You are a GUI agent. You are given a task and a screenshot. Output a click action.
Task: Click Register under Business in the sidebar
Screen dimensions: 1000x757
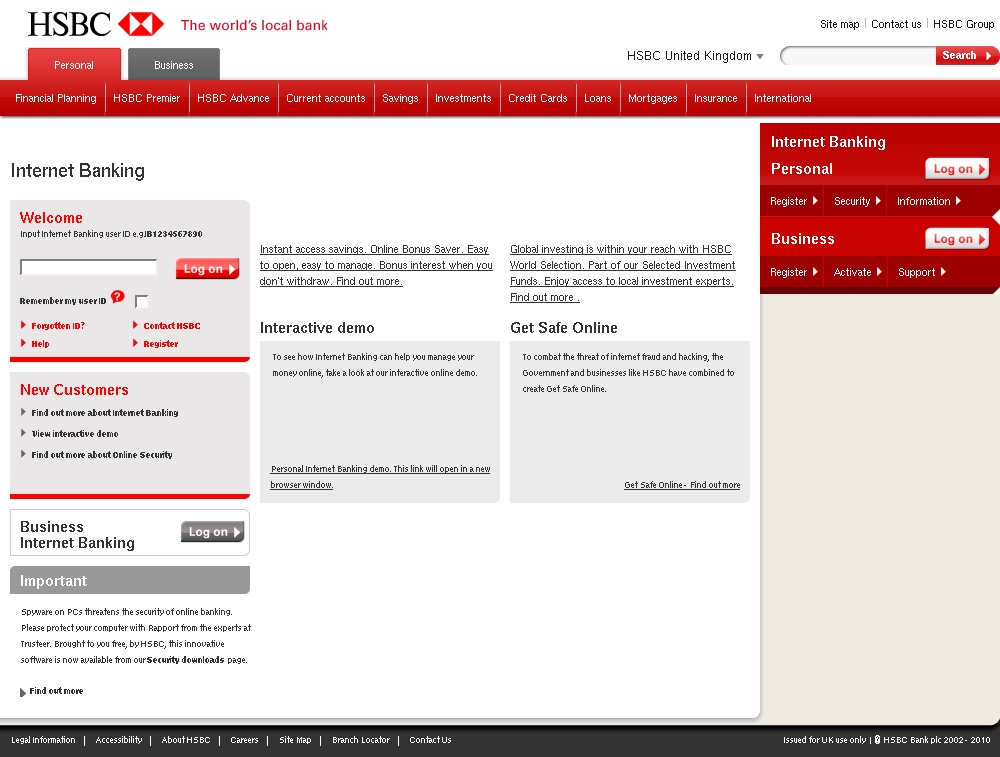tap(793, 272)
